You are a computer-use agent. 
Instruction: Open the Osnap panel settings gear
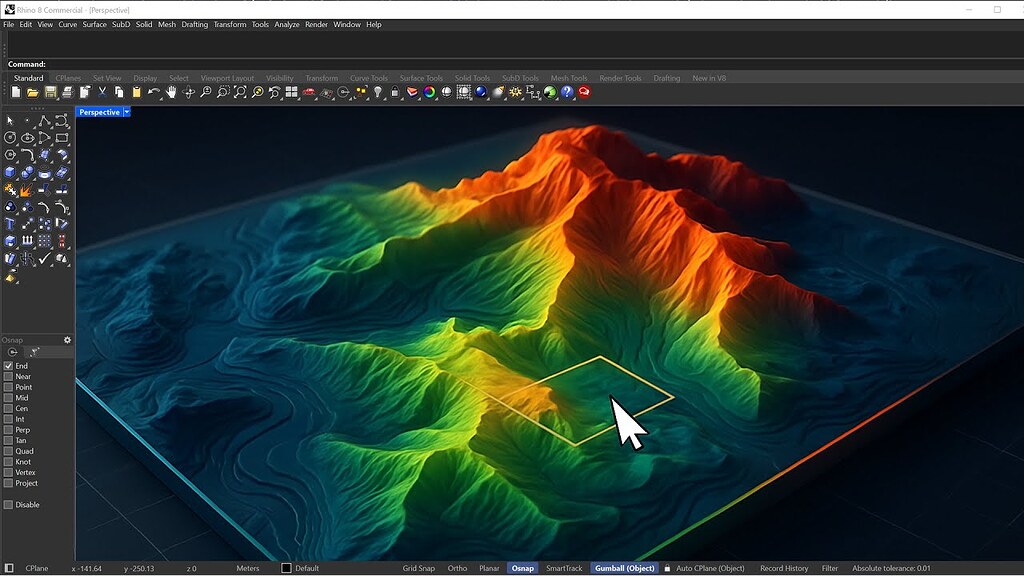pos(67,340)
